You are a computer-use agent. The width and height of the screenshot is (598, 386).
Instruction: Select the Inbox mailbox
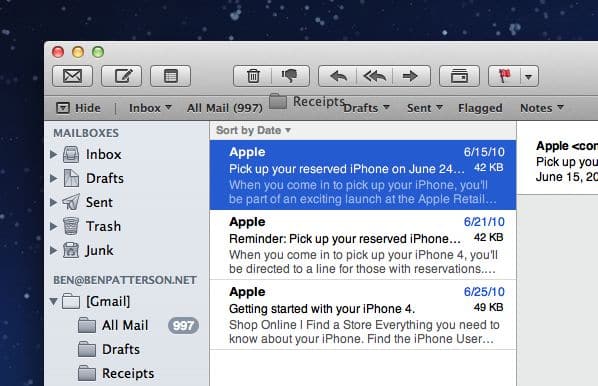click(x=127, y=154)
